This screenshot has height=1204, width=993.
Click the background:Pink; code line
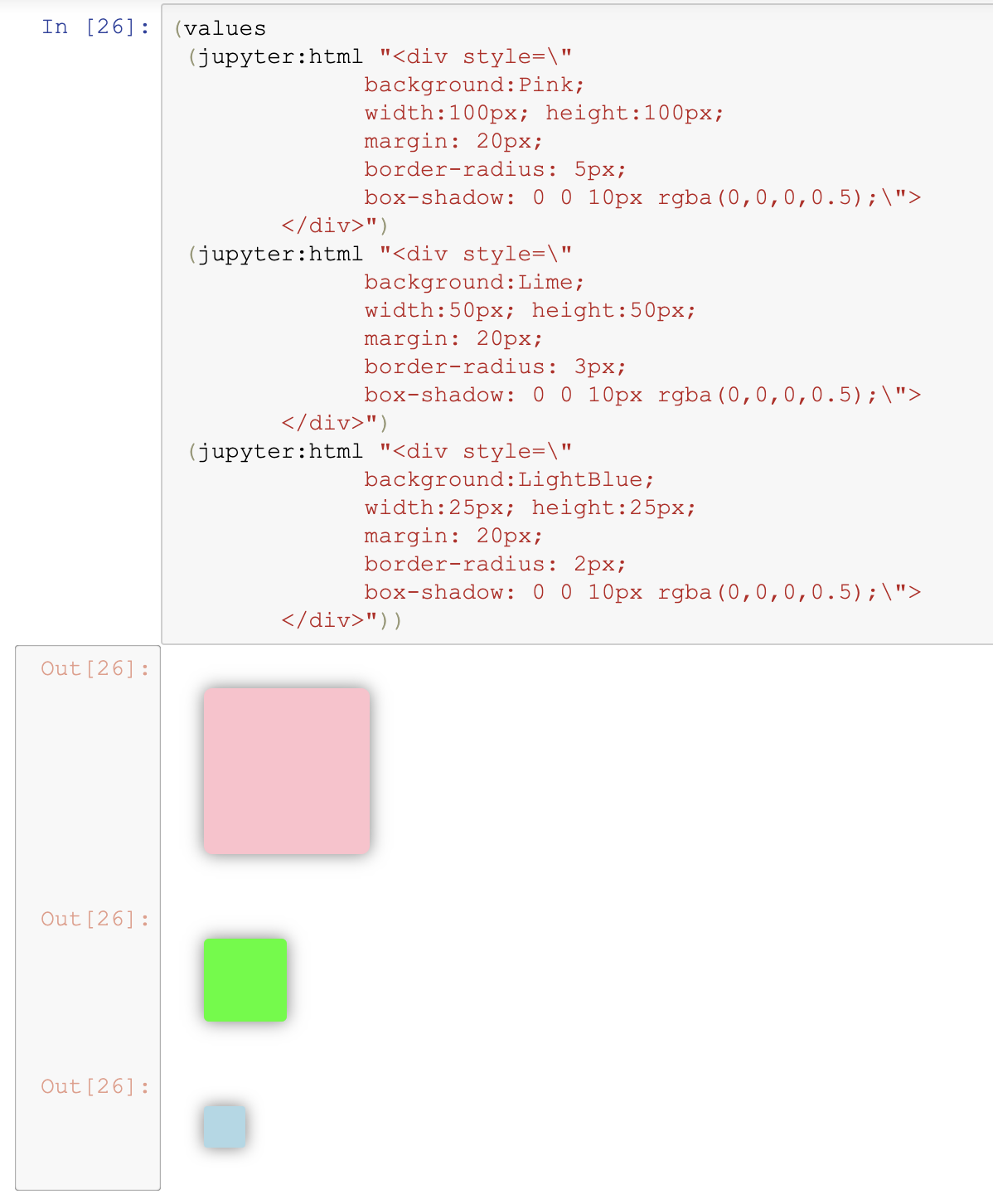tap(475, 85)
